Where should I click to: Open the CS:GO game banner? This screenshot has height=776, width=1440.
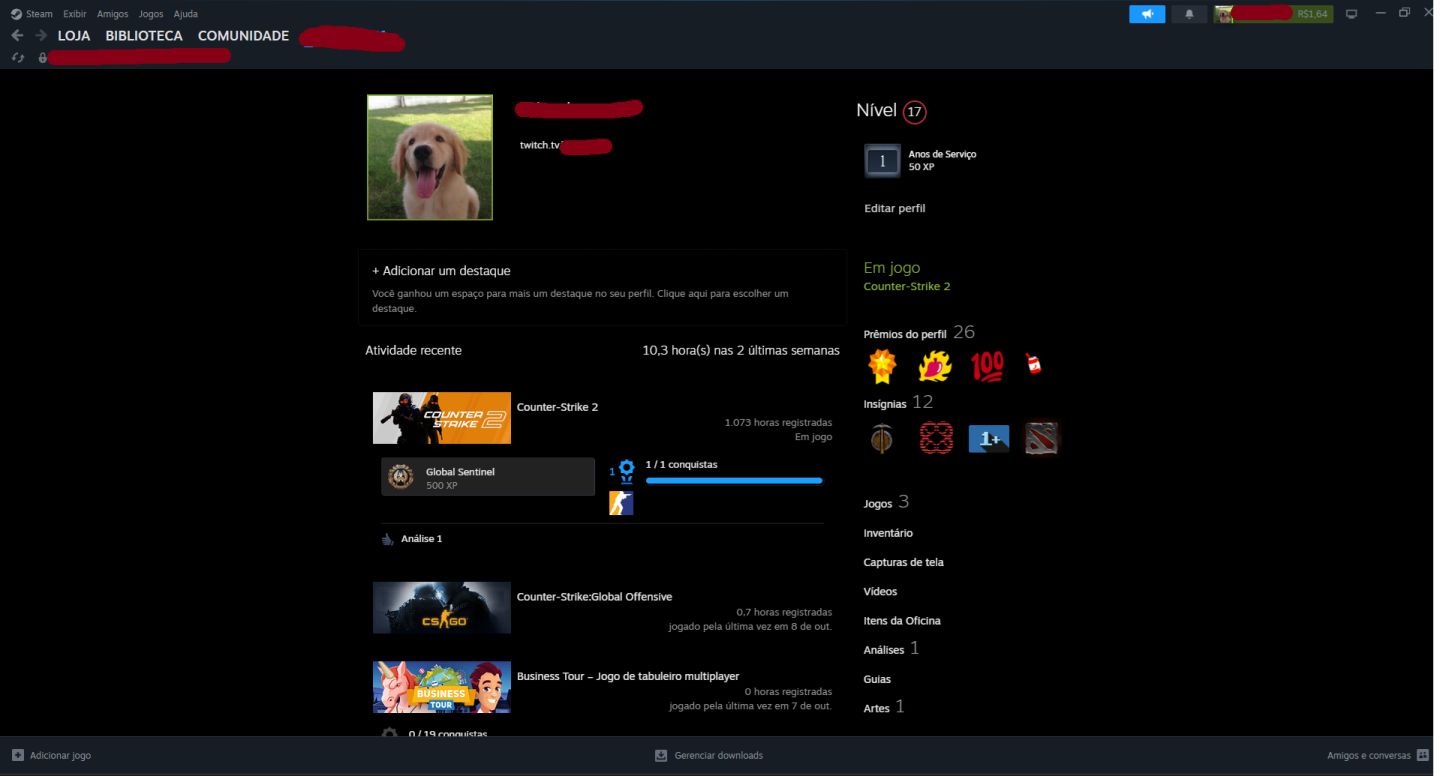click(442, 608)
